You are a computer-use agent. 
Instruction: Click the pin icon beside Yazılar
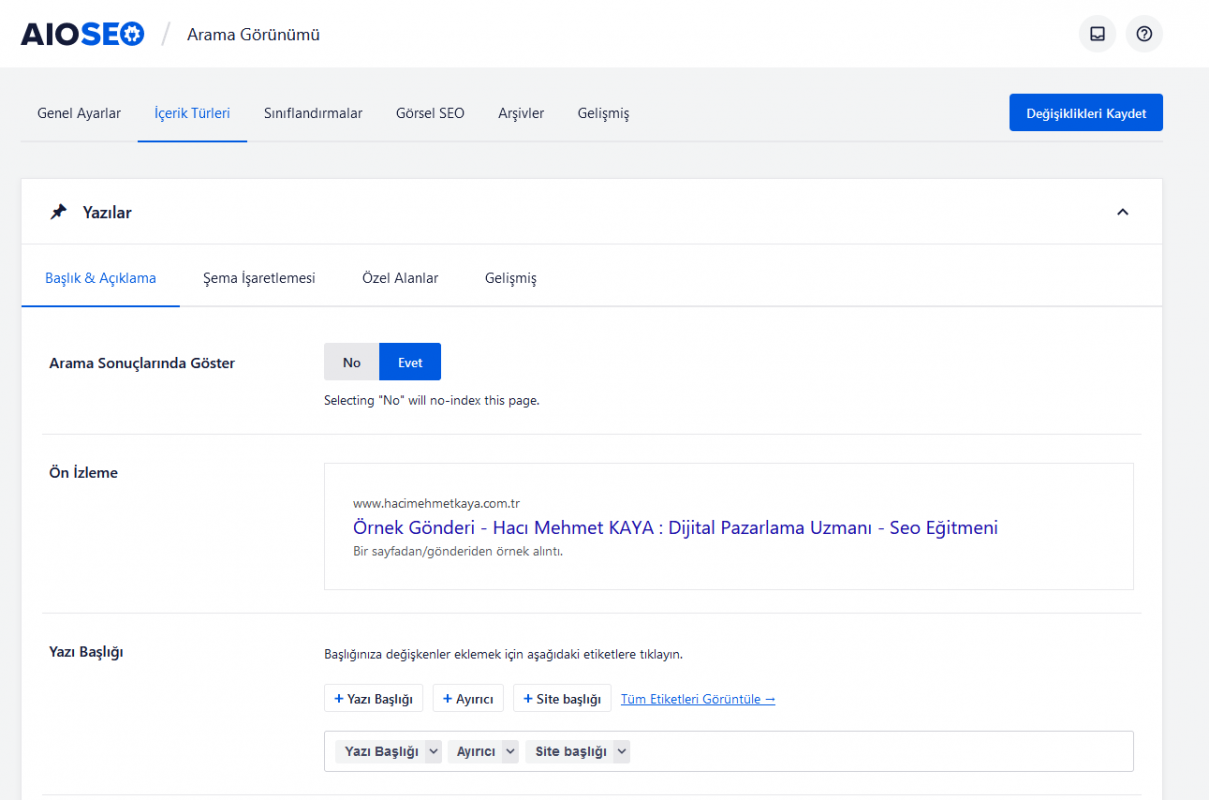pyautogui.click(x=59, y=212)
